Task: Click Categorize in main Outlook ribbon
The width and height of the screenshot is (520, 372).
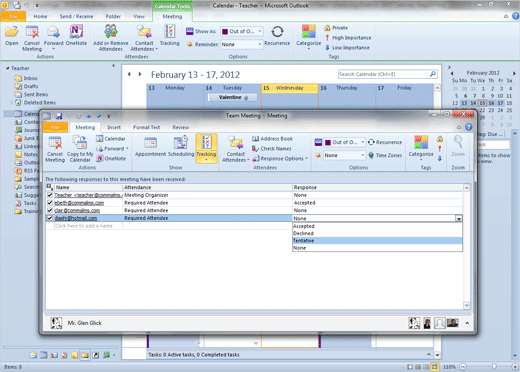Action: click(309, 37)
